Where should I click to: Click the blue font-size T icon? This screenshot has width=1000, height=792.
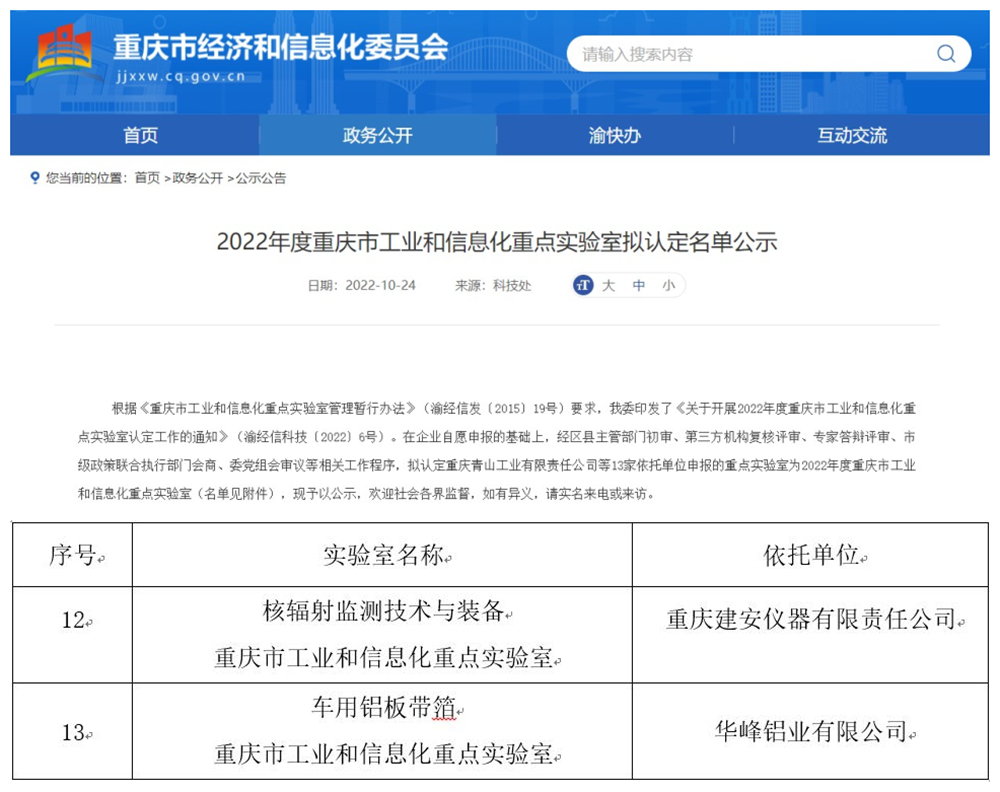click(583, 286)
